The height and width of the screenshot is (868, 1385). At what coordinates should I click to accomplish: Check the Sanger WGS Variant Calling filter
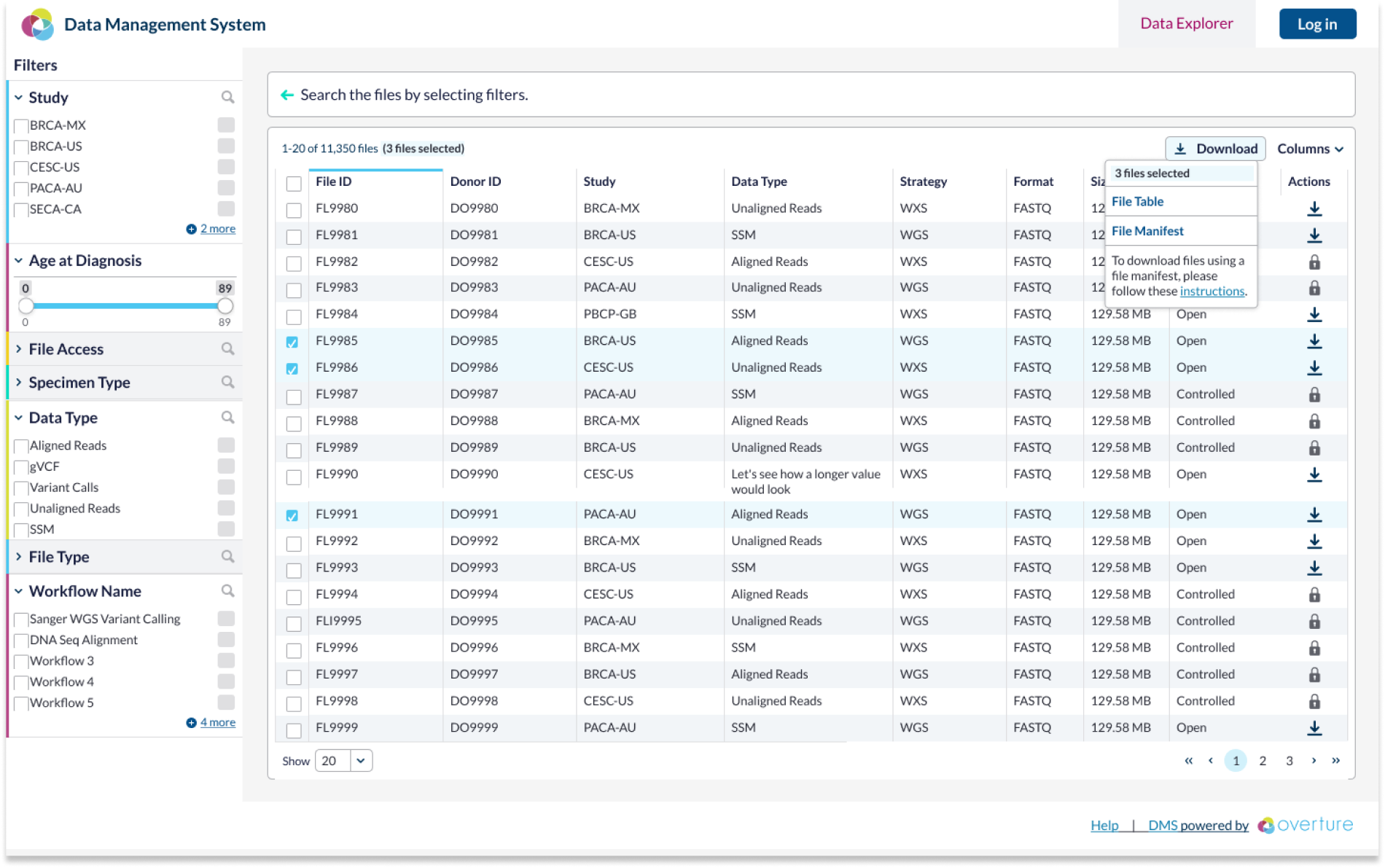click(21, 619)
